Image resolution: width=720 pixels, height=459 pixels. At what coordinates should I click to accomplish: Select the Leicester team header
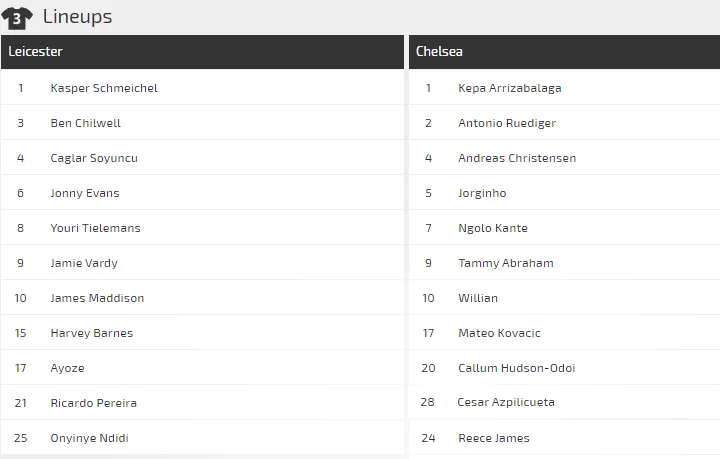point(35,52)
